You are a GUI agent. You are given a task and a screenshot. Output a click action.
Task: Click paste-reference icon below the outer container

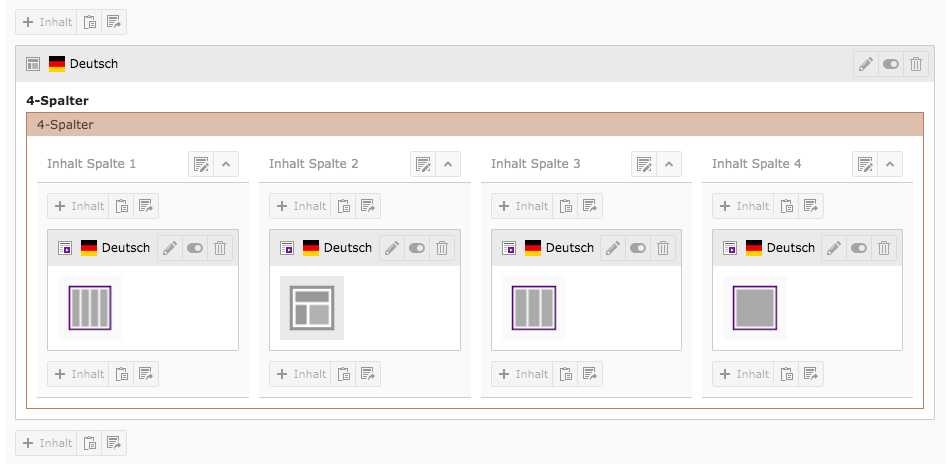pyautogui.click(x=114, y=443)
